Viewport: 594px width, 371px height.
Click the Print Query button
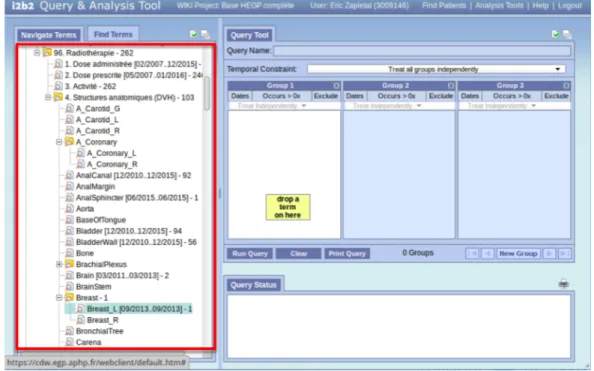coord(347,253)
